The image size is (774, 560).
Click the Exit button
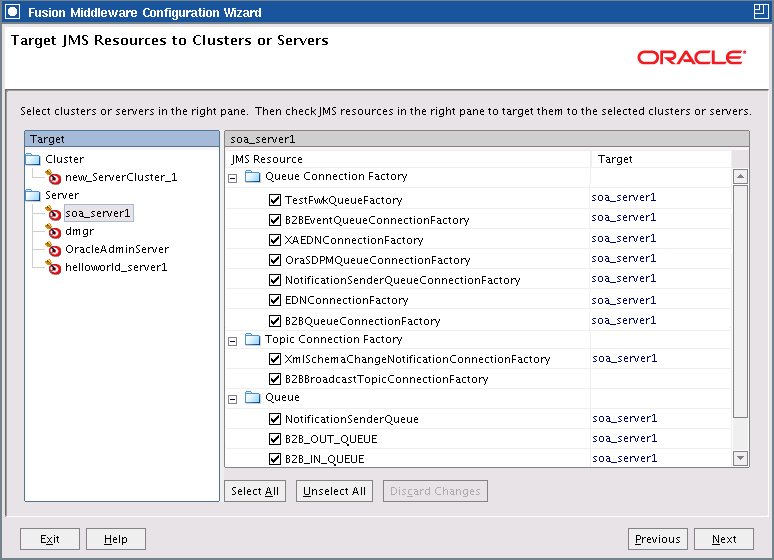coord(50,539)
